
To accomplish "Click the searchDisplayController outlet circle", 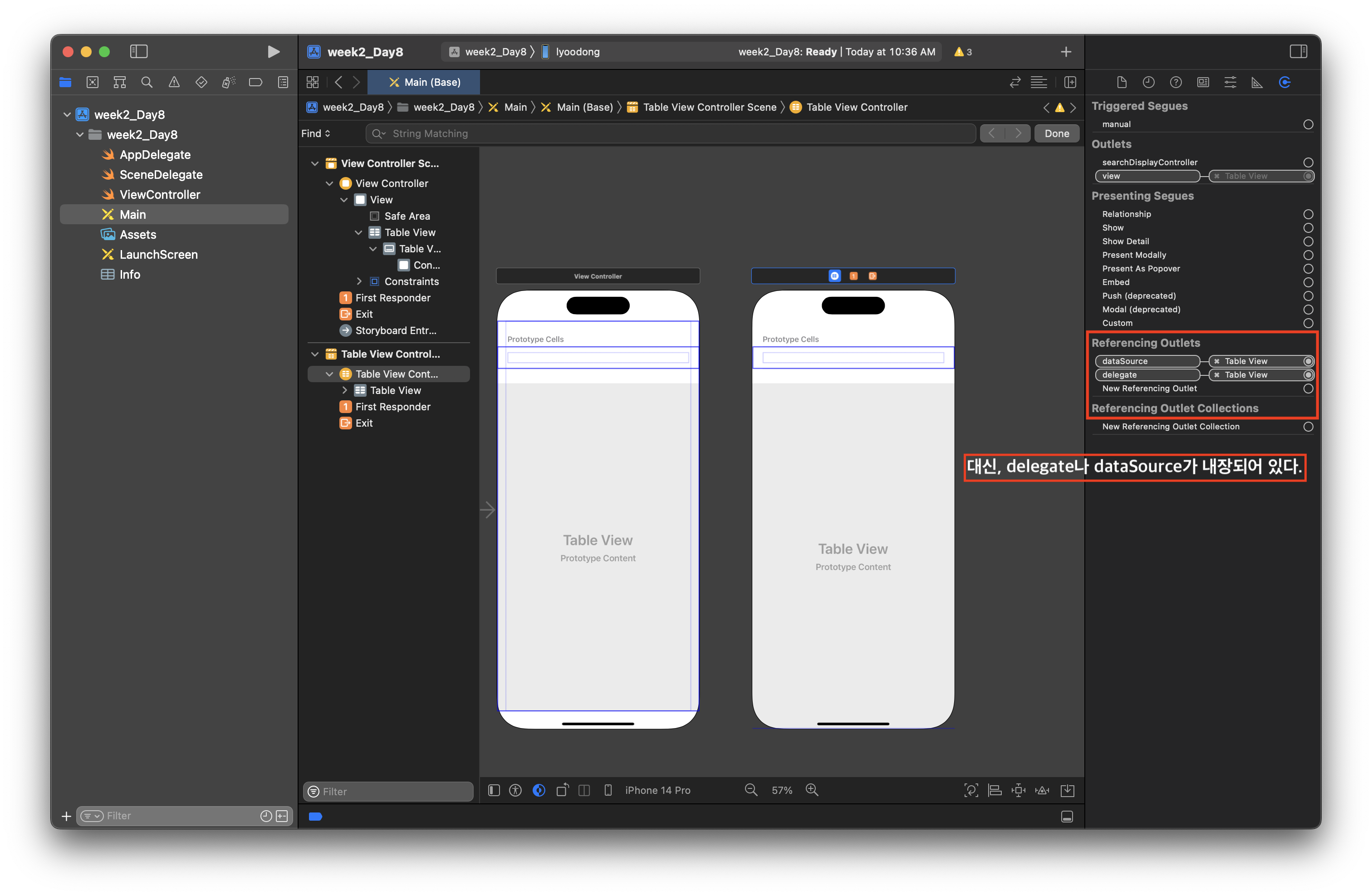I will pyautogui.click(x=1308, y=162).
